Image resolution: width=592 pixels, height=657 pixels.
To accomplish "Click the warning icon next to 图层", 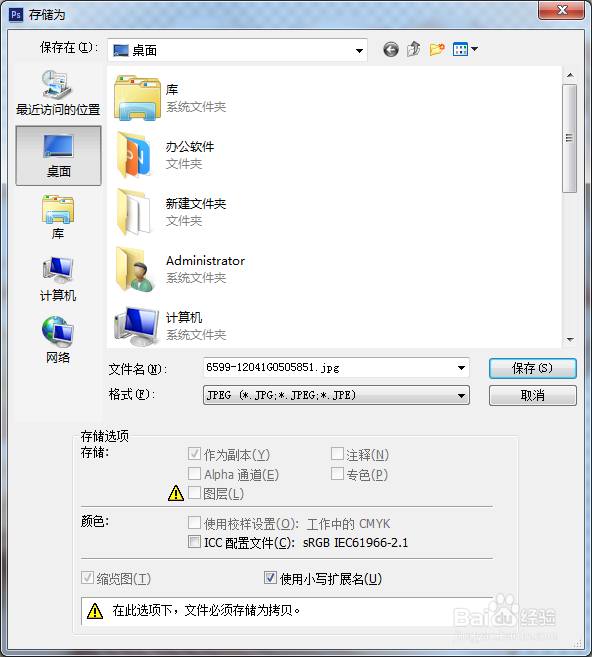I will click(x=176, y=493).
